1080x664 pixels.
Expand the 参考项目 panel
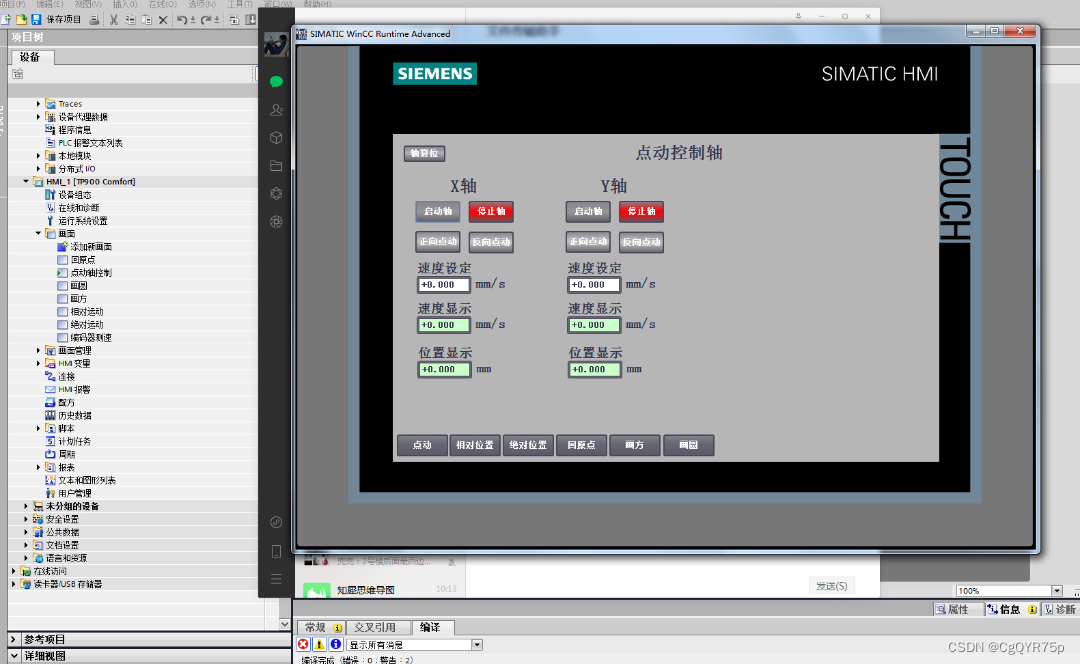(14, 639)
